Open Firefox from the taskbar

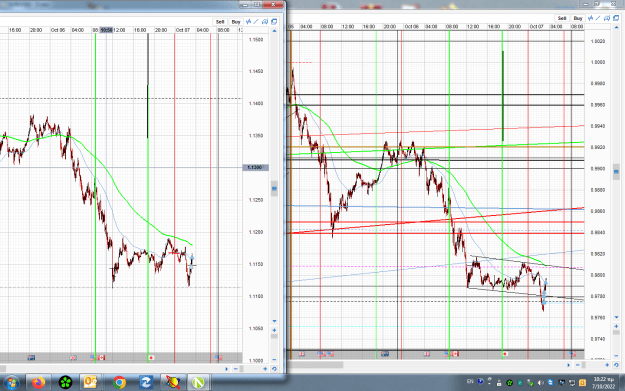[x=39, y=383]
